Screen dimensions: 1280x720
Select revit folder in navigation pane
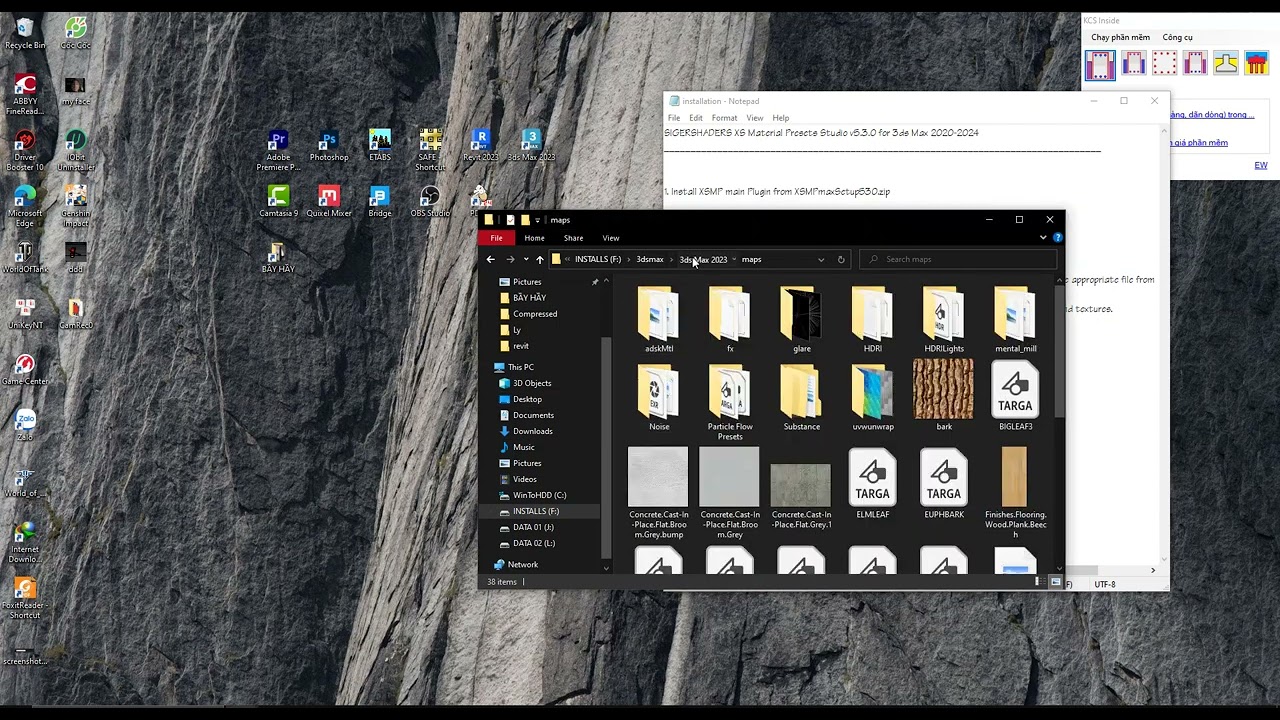[520, 346]
